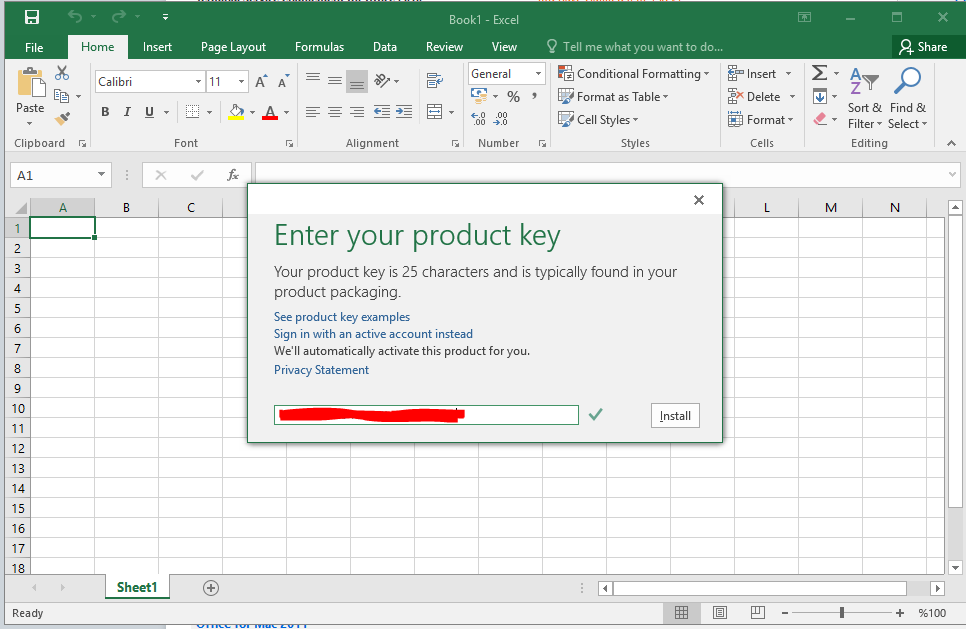Click the Share button
This screenshot has width=966, height=629.
coord(923,47)
